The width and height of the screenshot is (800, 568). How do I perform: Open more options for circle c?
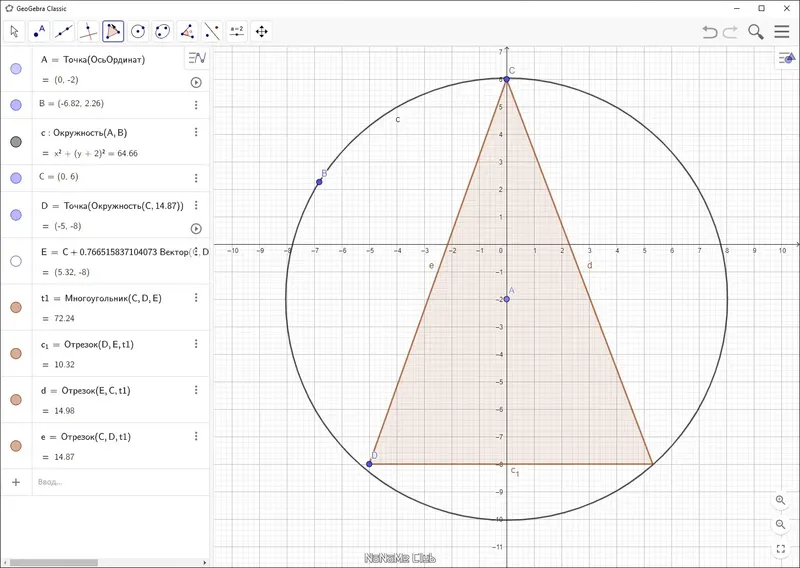pyautogui.click(x=196, y=132)
